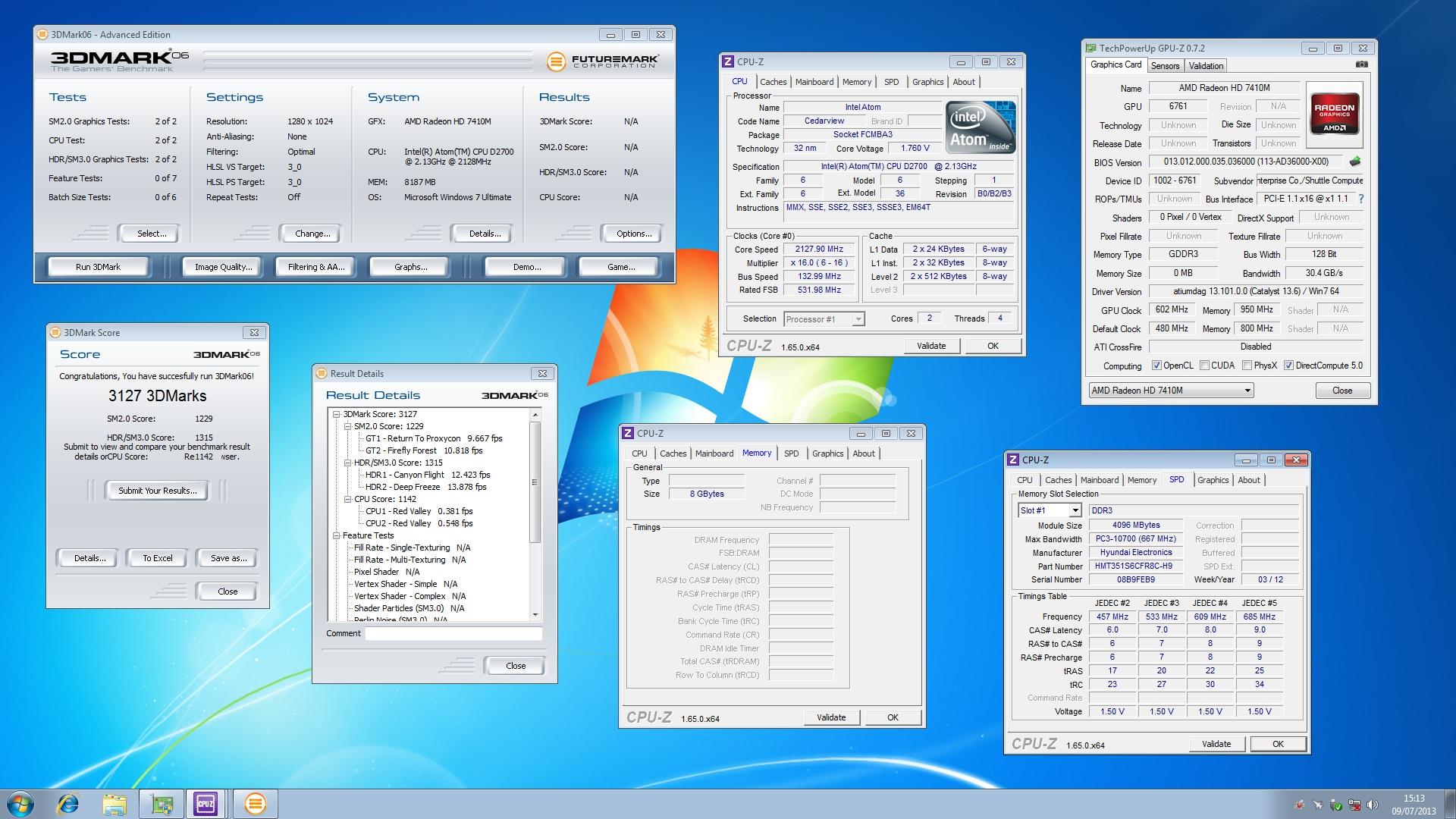Switch to the Sensors tab in GPU-Z
Image resolution: width=1456 pixels, height=819 pixels.
[1165, 66]
